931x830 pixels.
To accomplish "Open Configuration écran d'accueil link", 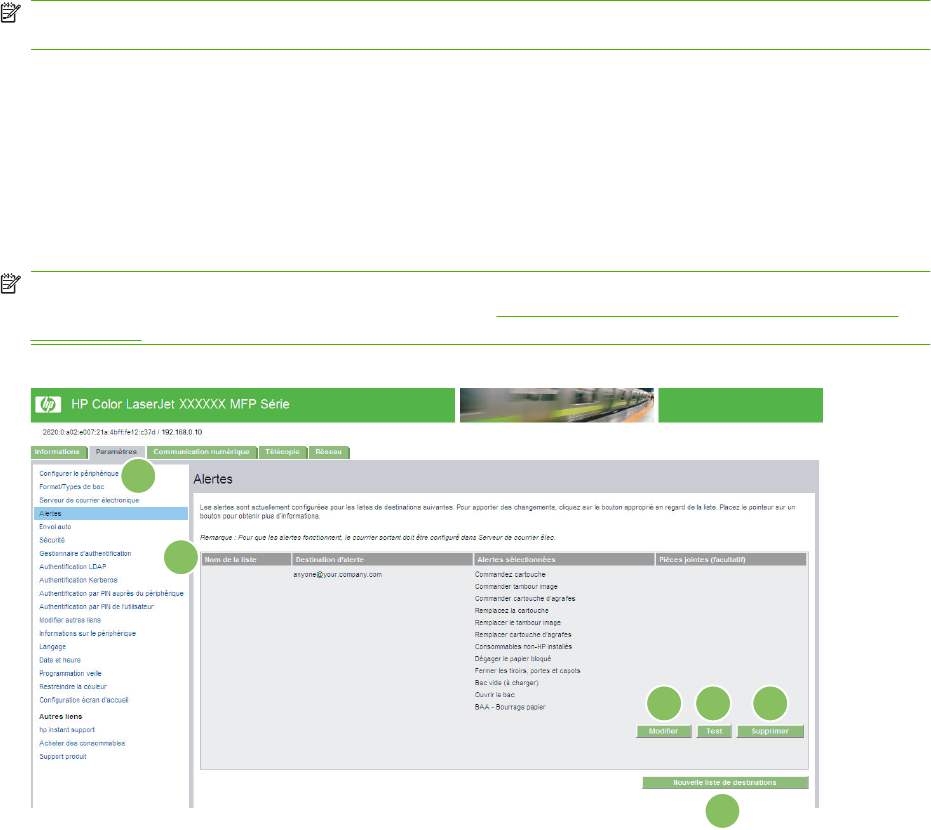I will tap(84, 701).
